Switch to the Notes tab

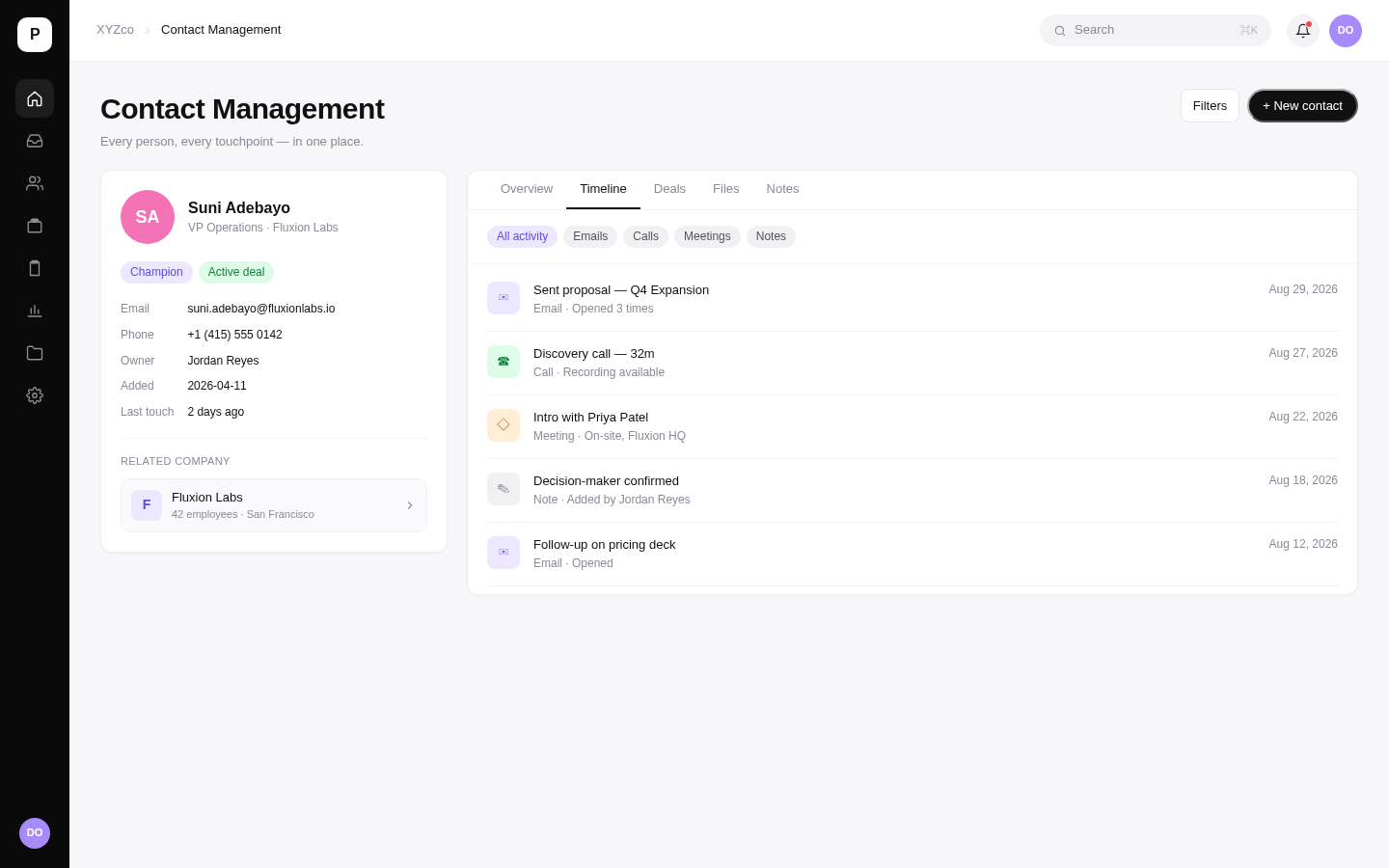[x=782, y=189]
